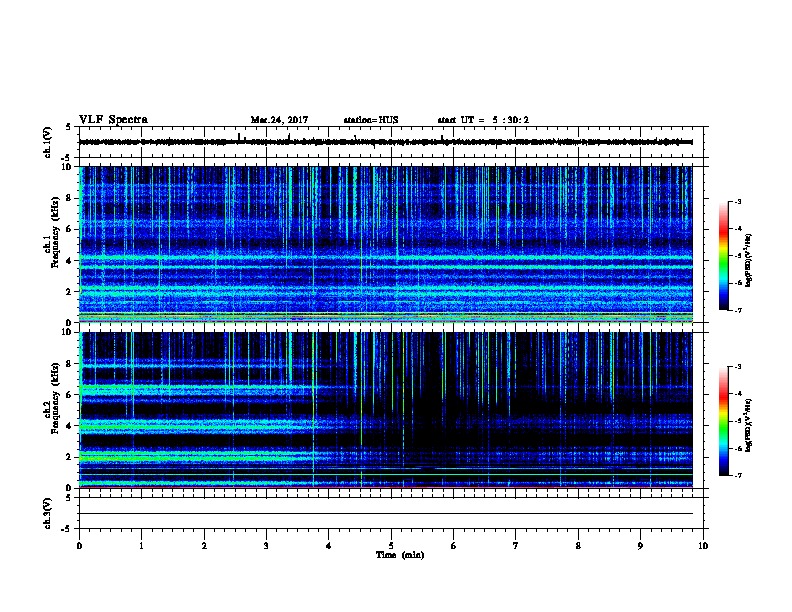Click the flat ch.3 voltage trace line
This screenshot has height=612, width=792.
pos(386,514)
